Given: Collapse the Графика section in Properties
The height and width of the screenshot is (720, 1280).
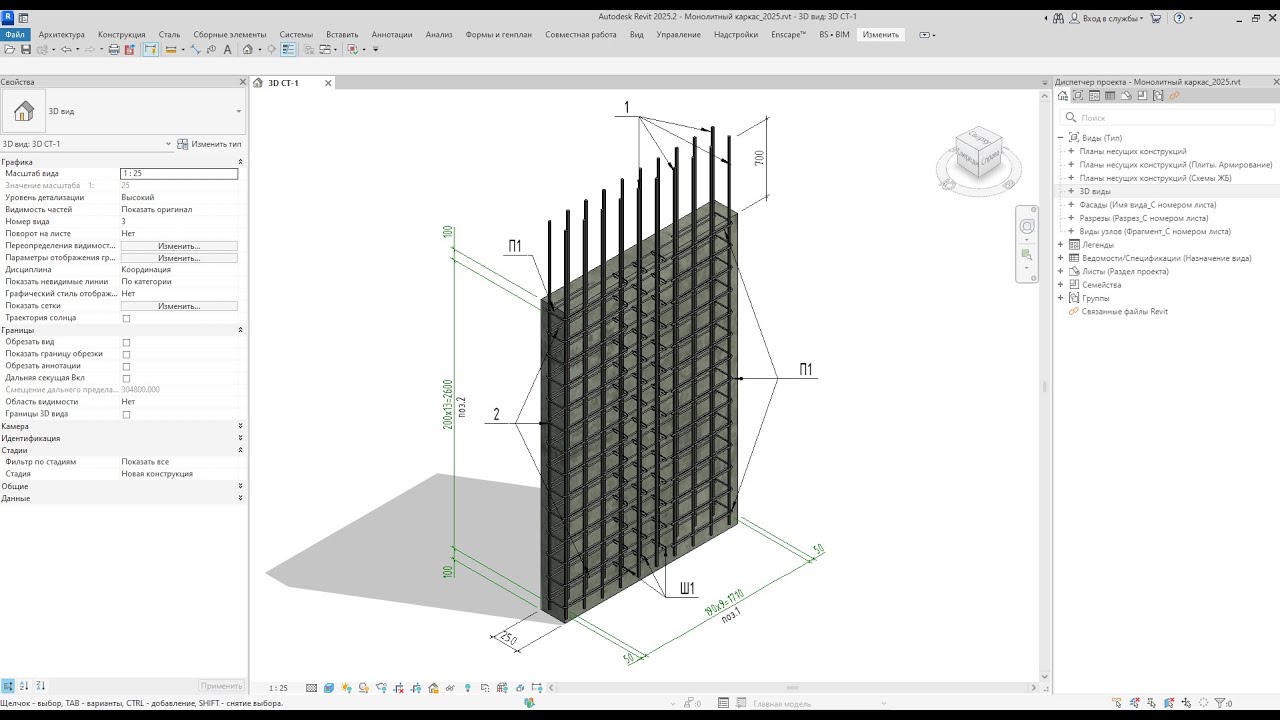Looking at the screenshot, I should [240, 162].
